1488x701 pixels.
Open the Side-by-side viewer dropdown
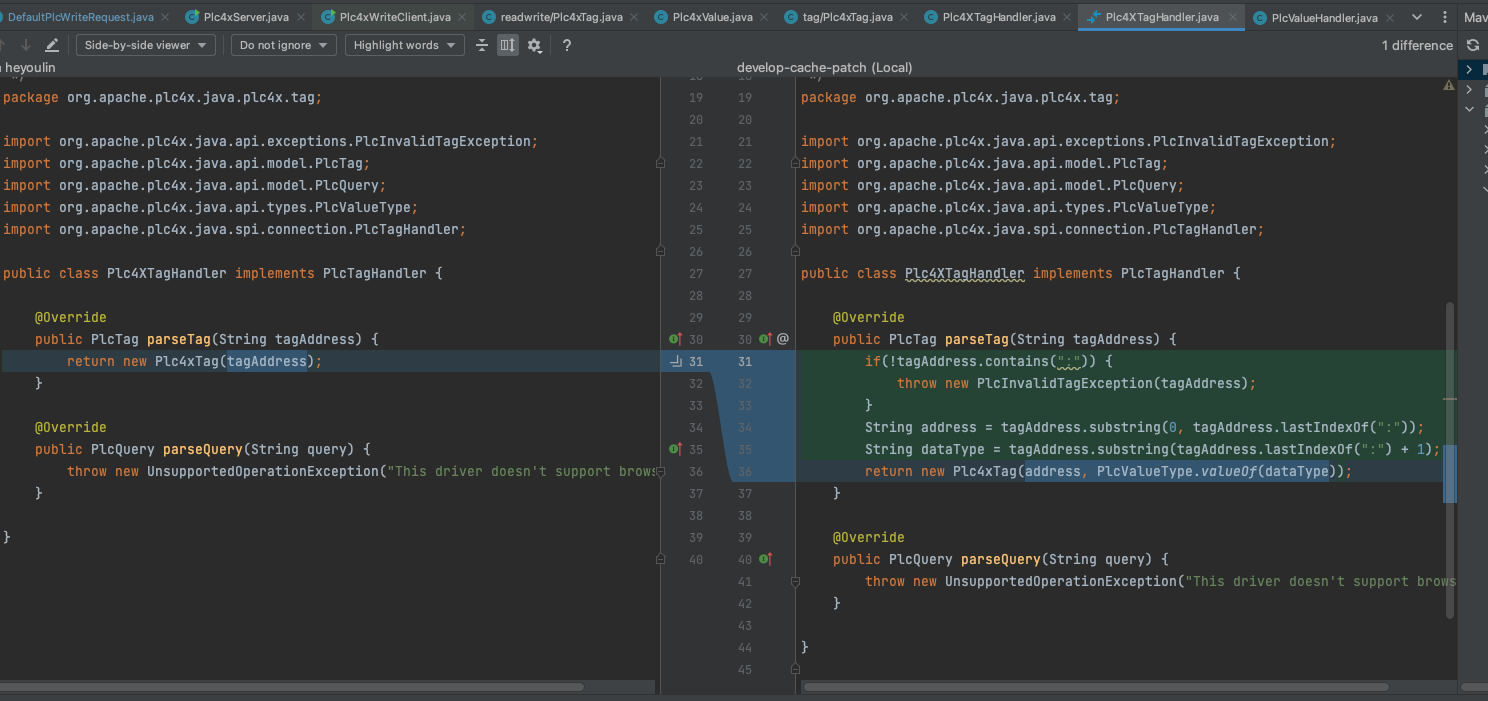146,45
